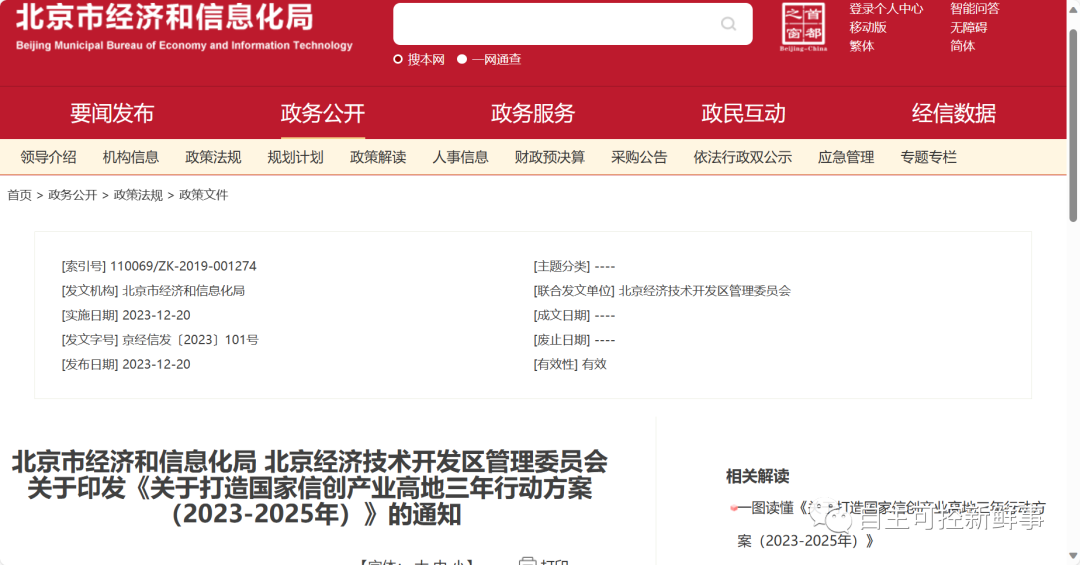The image size is (1080, 565).
Task: Open 登录个人中心 link
Action: [x=886, y=9]
